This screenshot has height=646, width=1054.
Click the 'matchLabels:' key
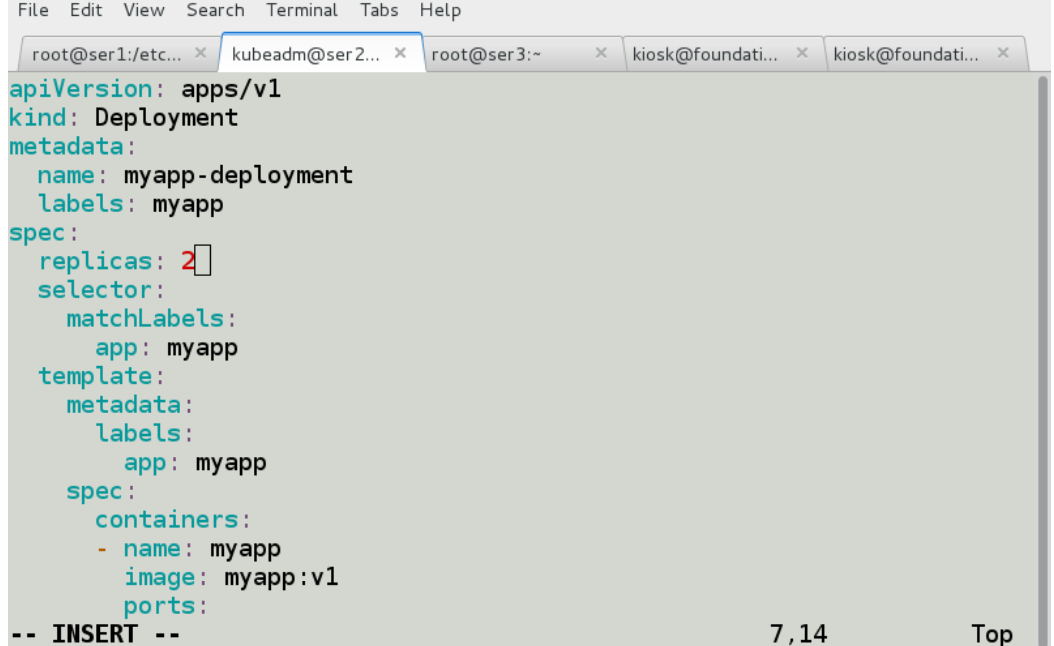151,319
